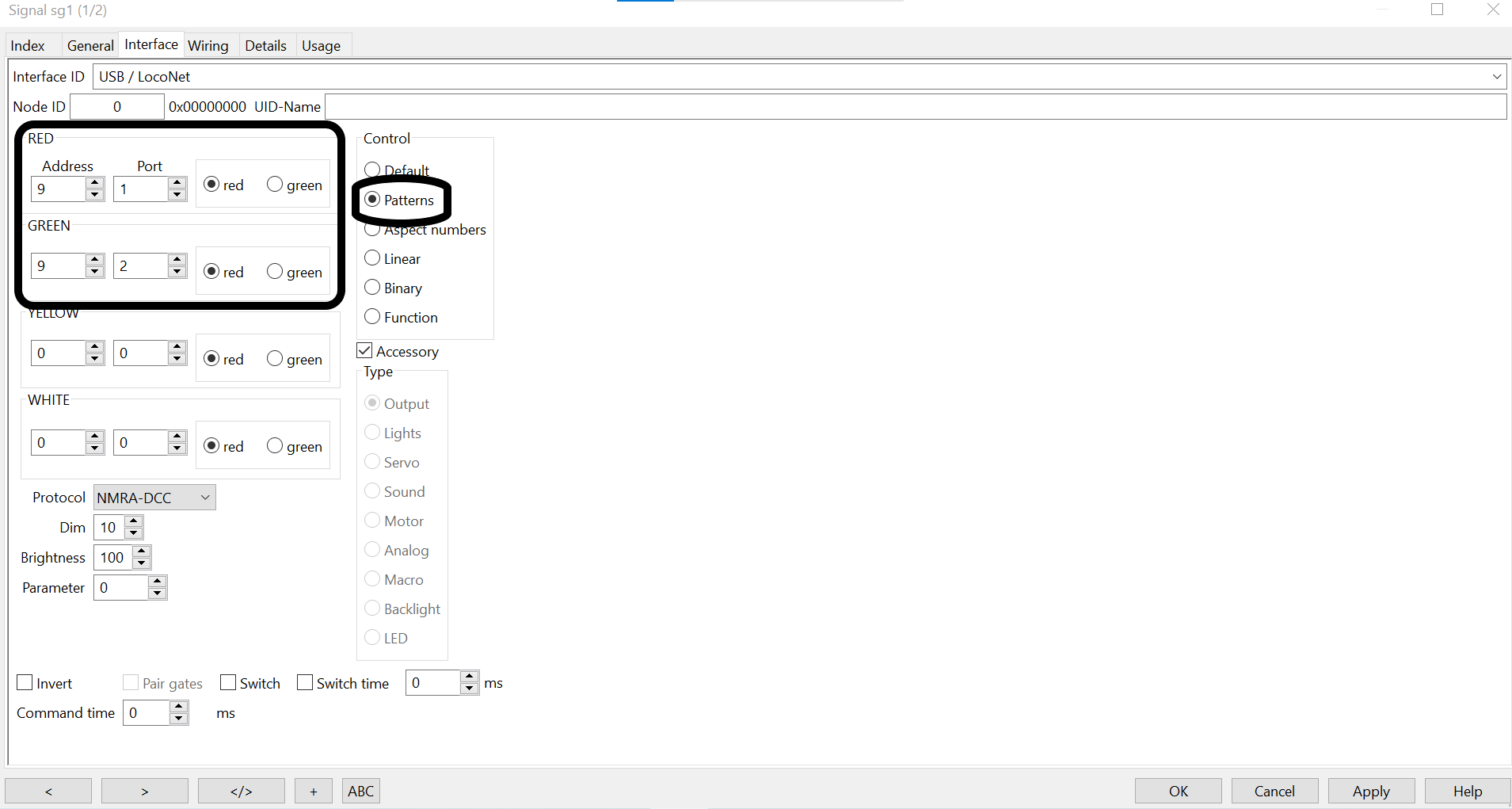Go to the Details tab

point(265,46)
